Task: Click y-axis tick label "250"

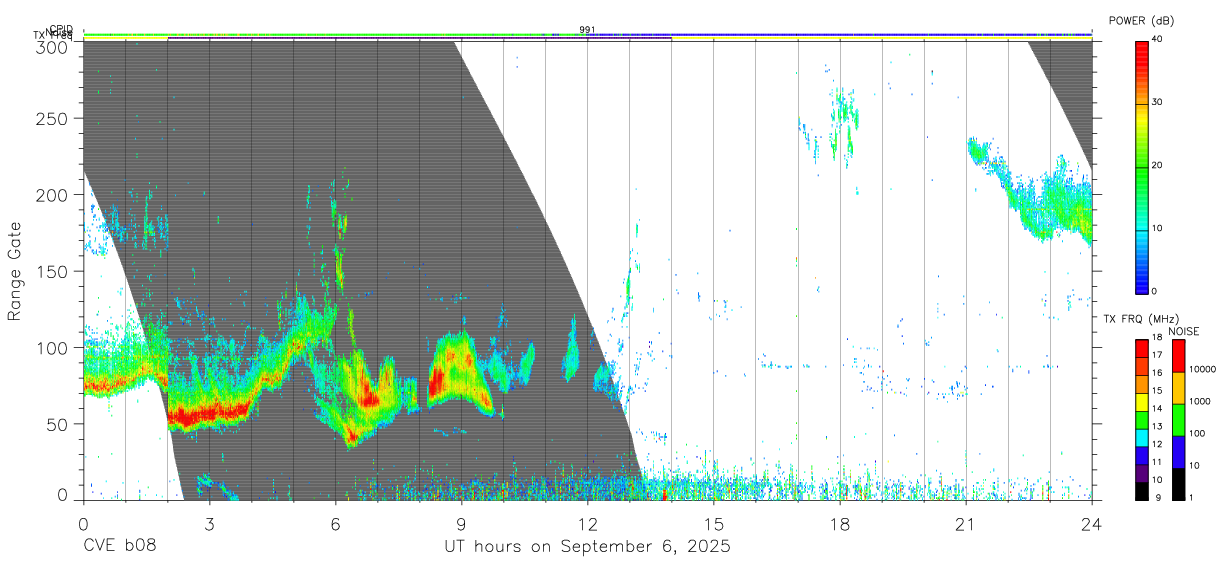Action: 52,118
